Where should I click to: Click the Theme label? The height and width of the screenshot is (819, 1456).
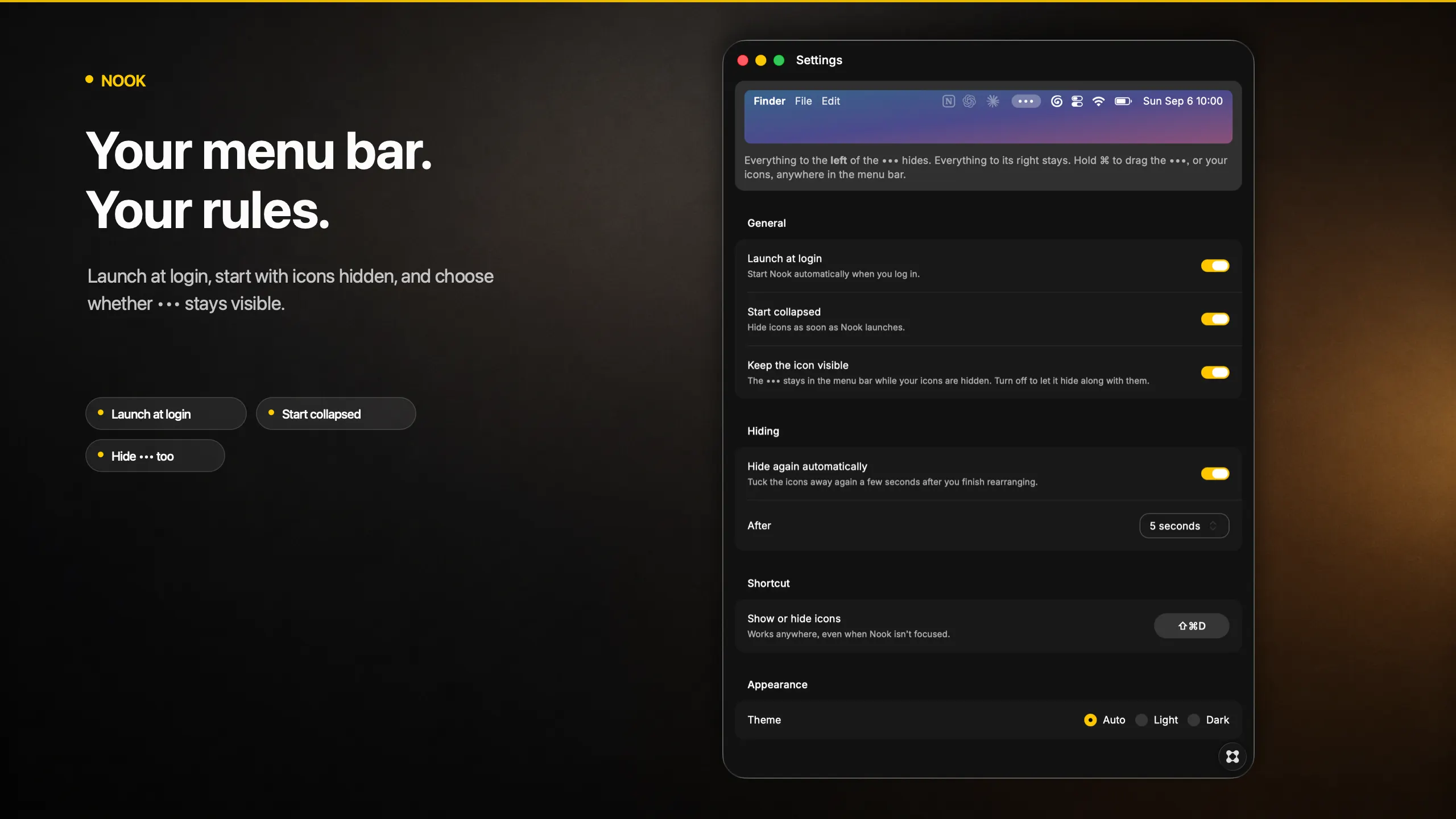(x=764, y=720)
